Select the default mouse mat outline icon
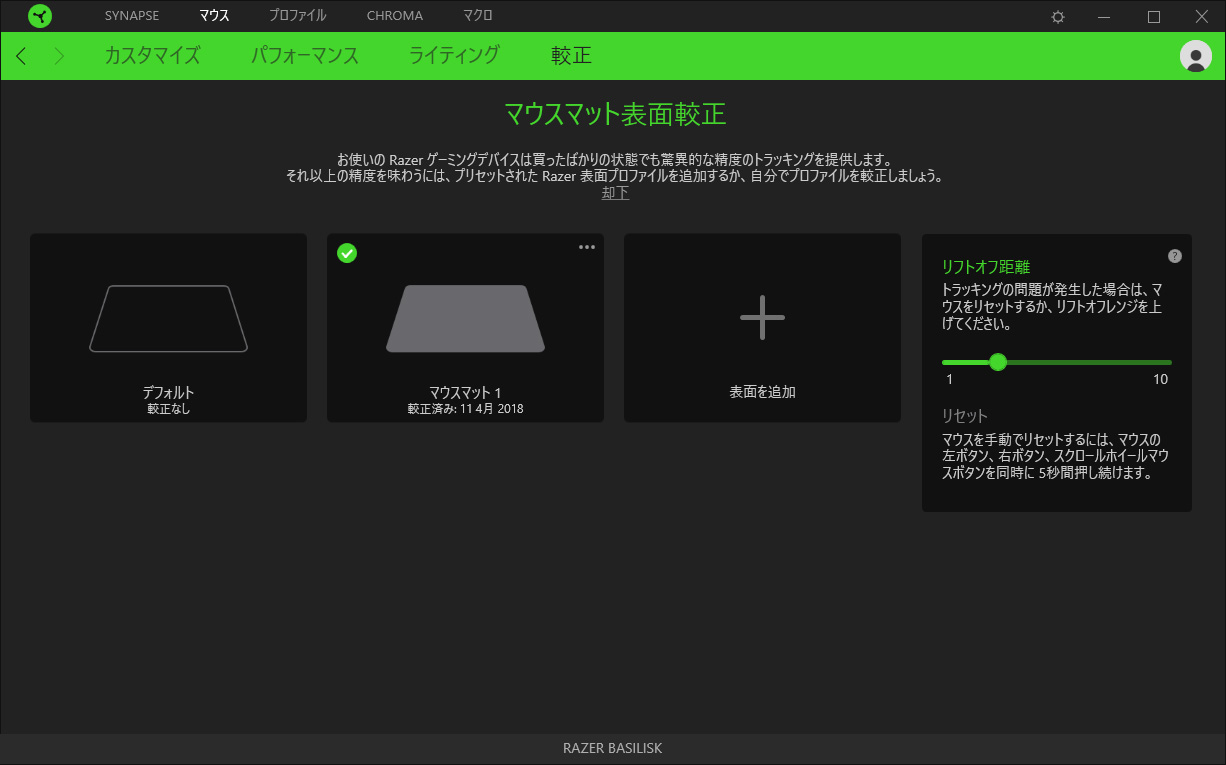The height and width of the screenshot is (765, 1226). pos(168,319)
